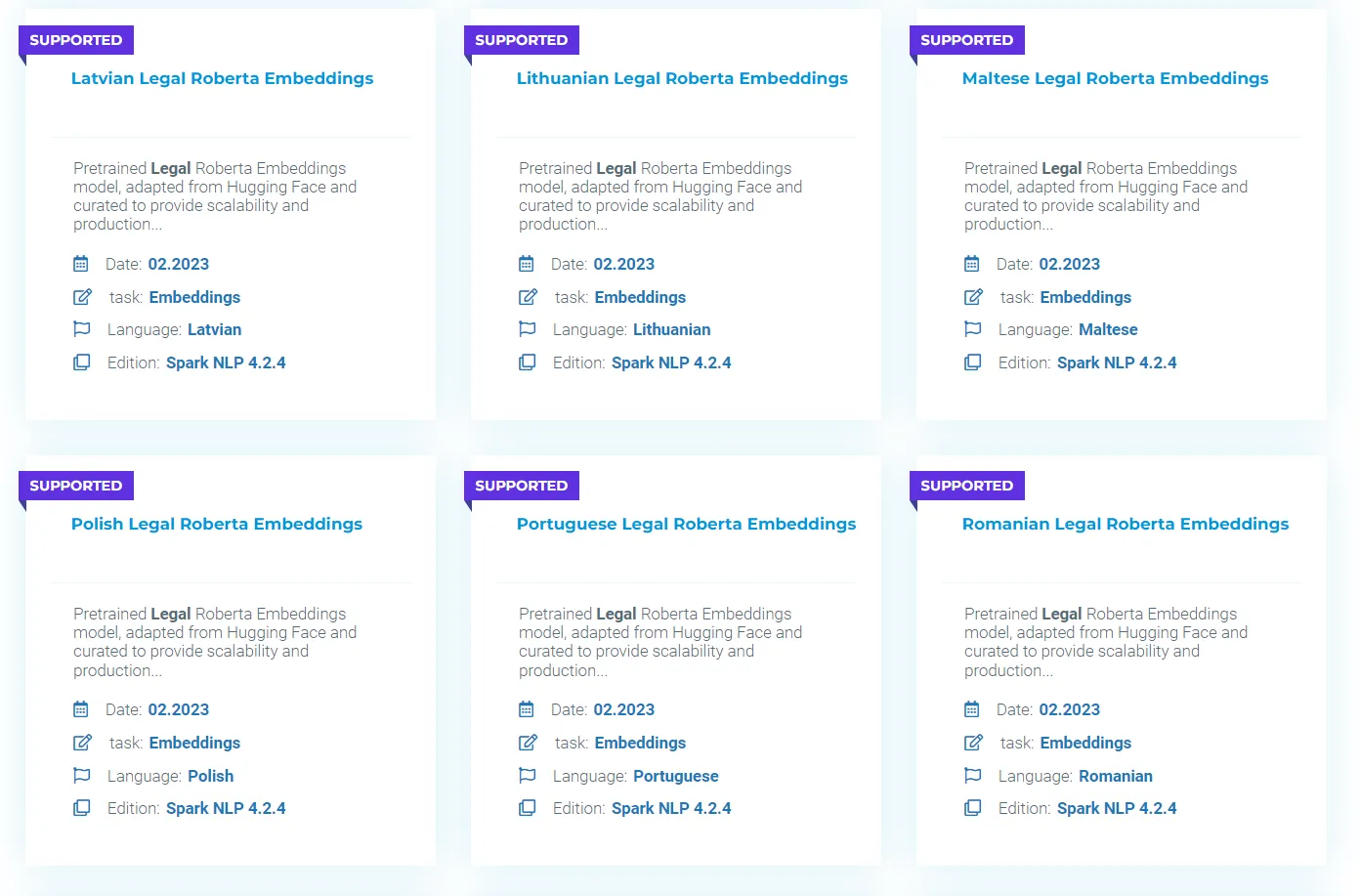Click Spark NLP 4.2.4 in Romanian card
This screenshot has height=896, width=1360.
pyautogui.click(x=1117, y=808)
